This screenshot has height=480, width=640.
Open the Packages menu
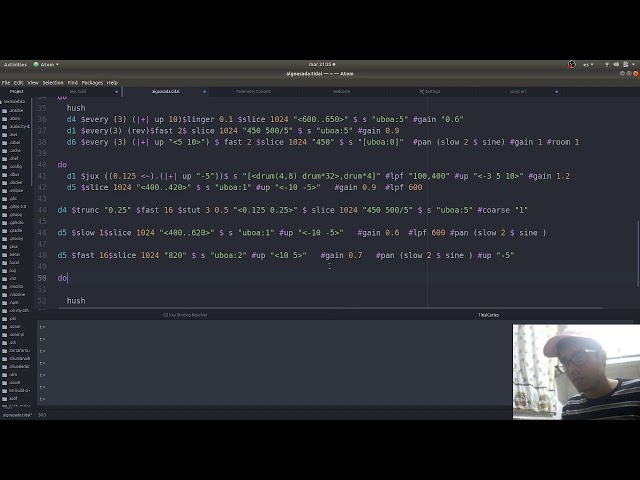[x=92, y=82]
